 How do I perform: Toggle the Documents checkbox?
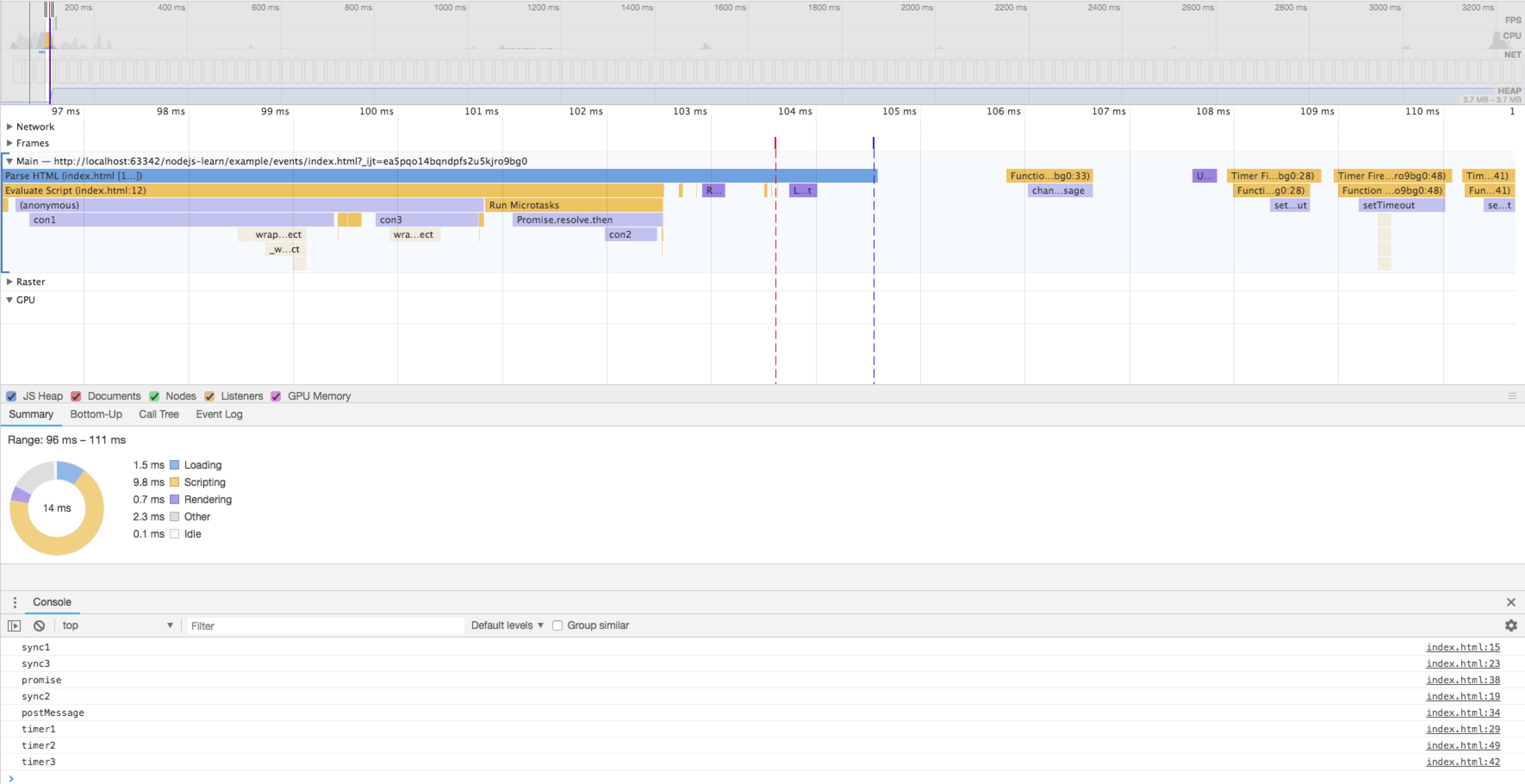(76, 396)
